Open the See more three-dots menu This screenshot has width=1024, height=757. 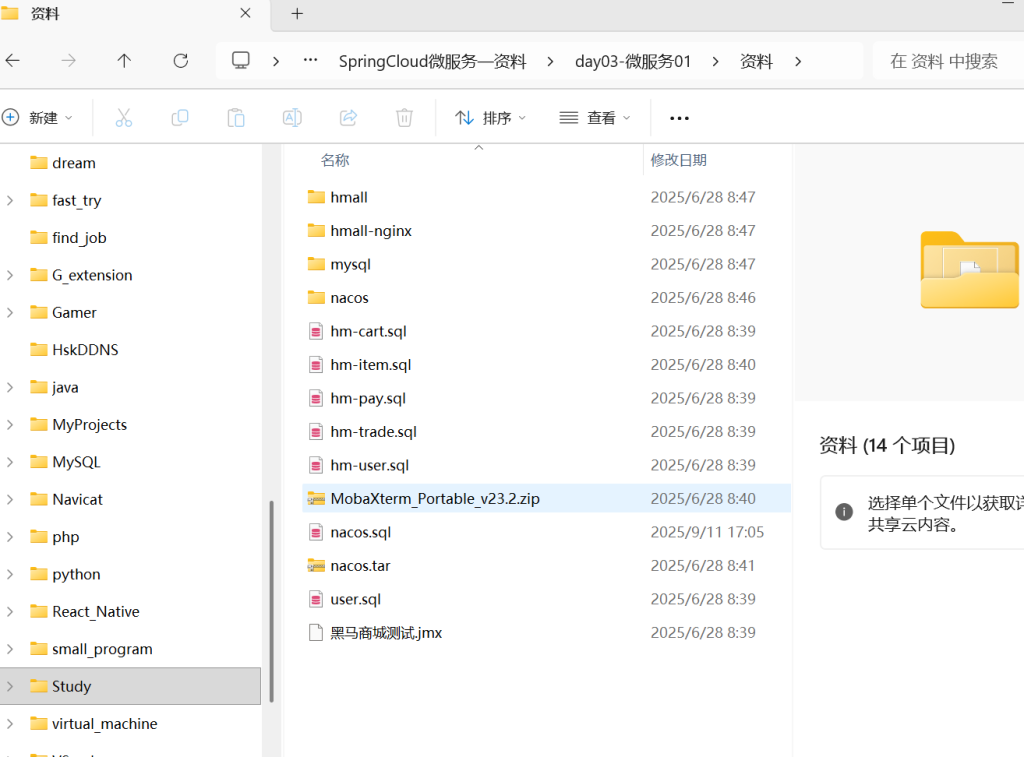click(x=679, y=118)
